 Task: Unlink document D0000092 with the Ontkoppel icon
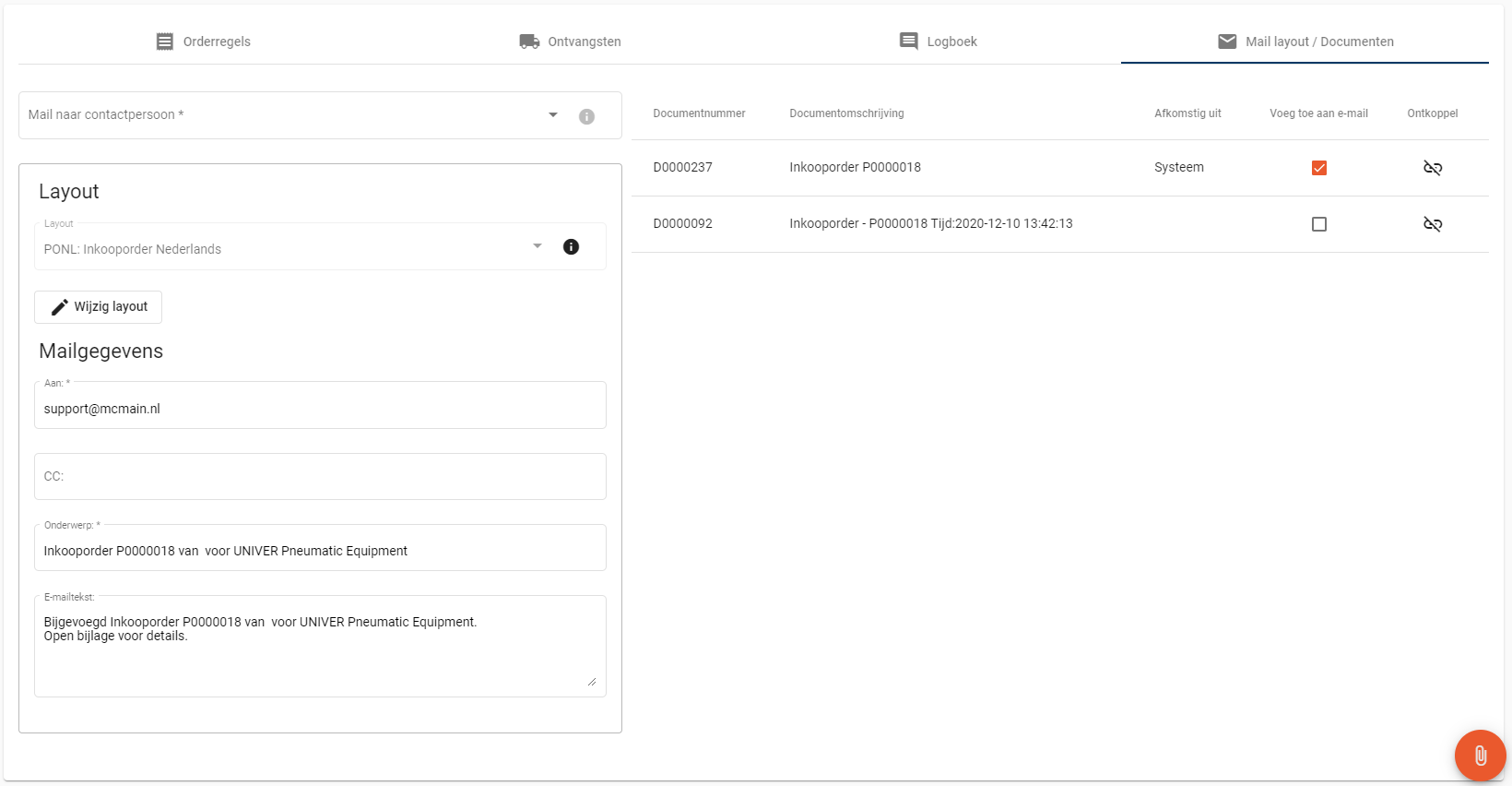(x=1432, y=224)
